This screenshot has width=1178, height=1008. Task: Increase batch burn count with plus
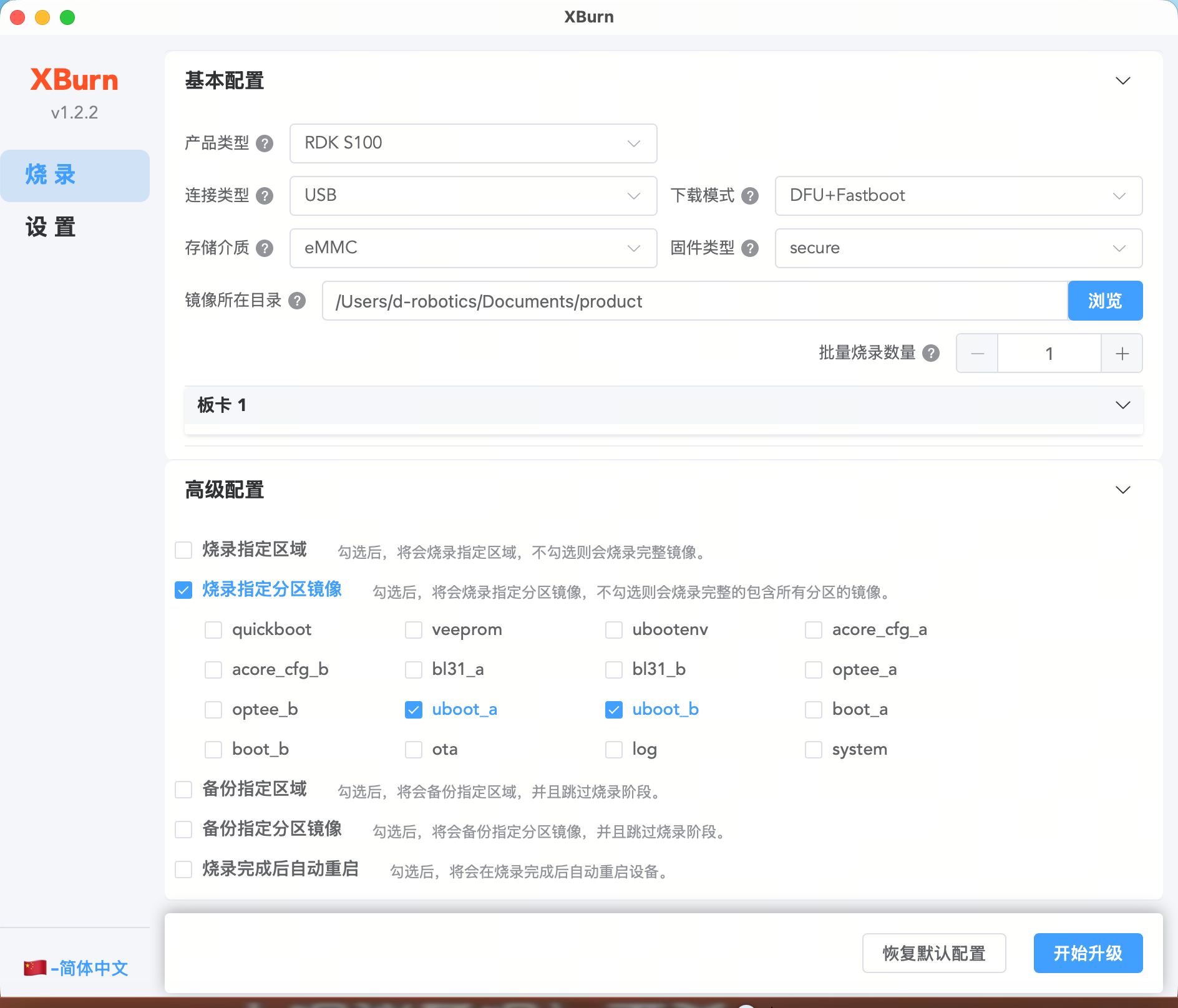coord(1122,354)
